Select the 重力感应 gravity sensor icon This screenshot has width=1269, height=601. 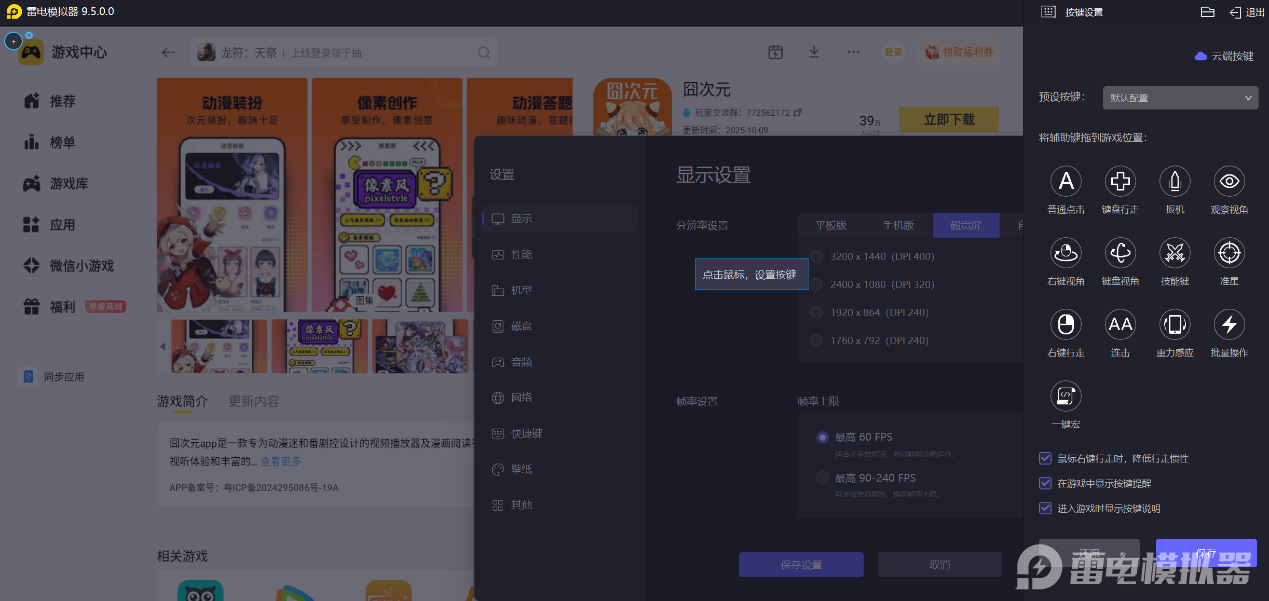click(x=1174, y=324)
